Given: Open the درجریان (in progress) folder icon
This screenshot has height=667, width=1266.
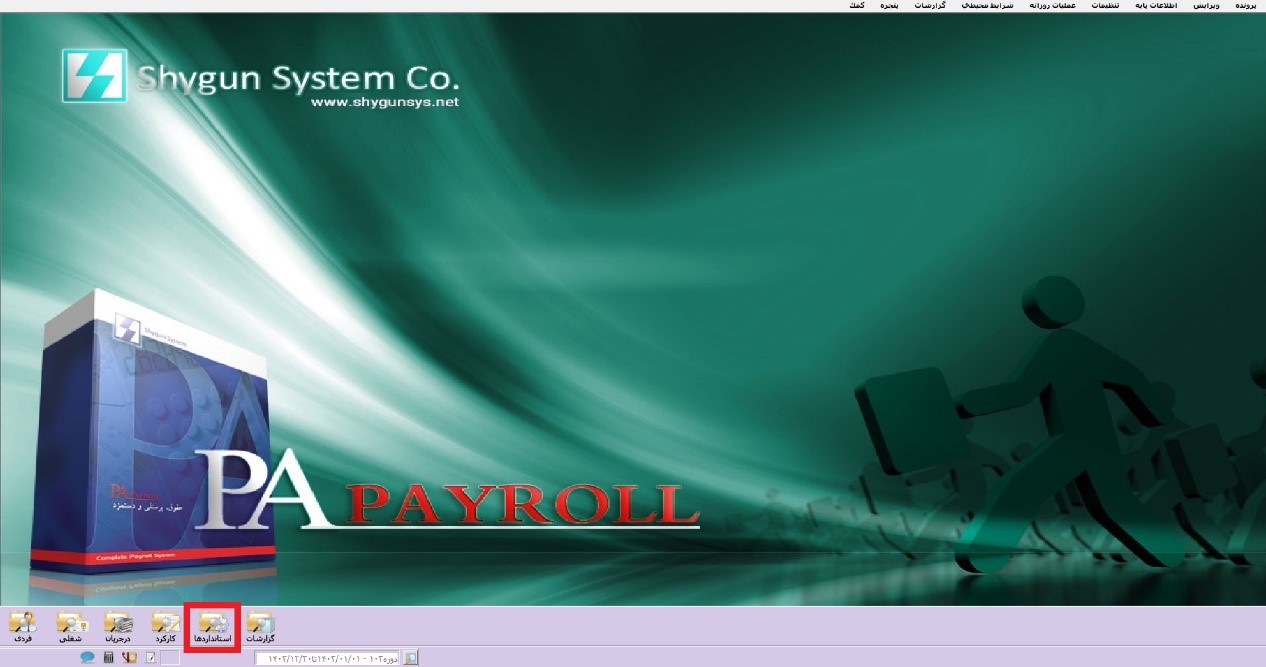Looking at the screenshot, I should click(118, 626).
